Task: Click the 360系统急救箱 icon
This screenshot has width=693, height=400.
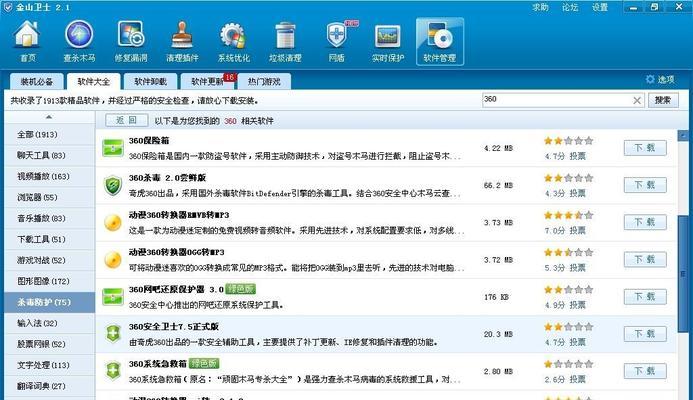Action: [x=113, y=371]
